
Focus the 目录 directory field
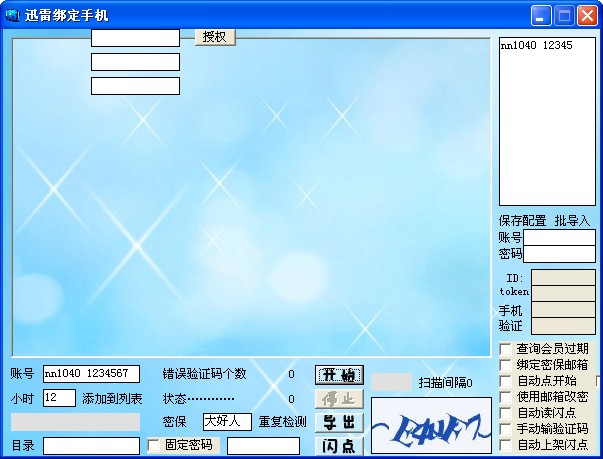pos(92,446)
